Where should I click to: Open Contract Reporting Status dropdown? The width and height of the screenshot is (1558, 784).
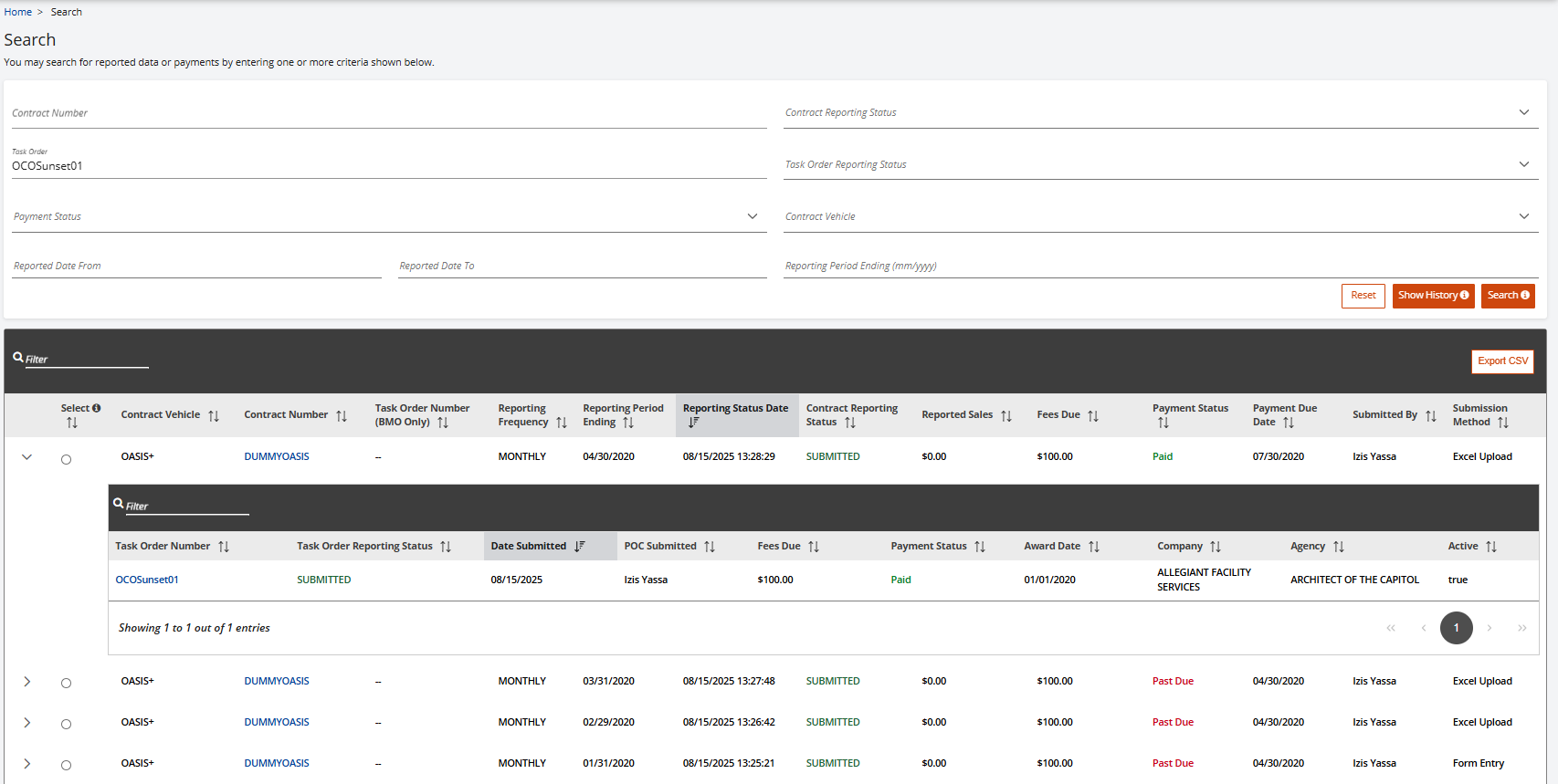point(1160,113)
